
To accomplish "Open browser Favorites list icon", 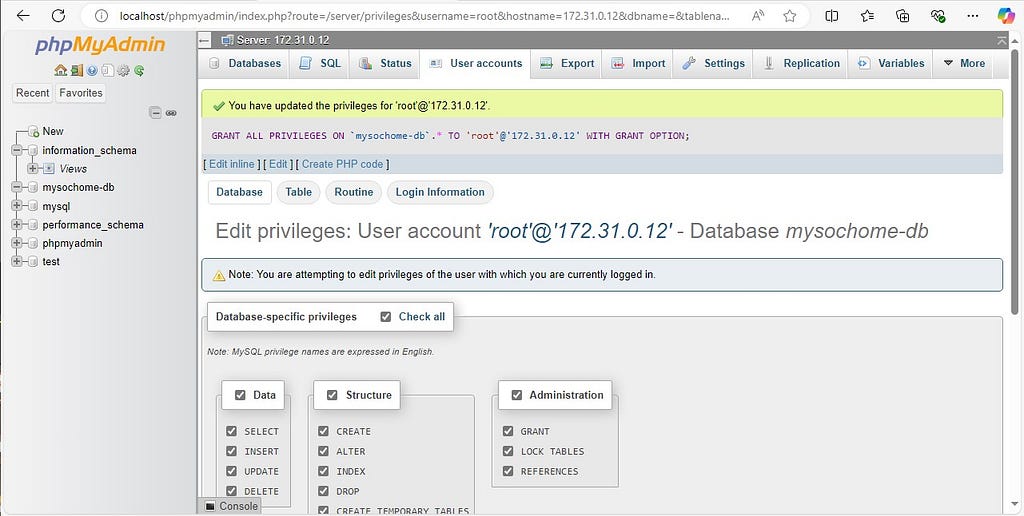I will pos(867,16).
